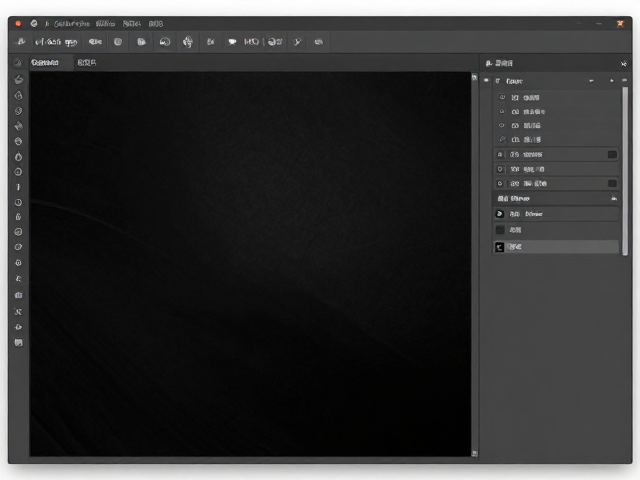Image resolution: width=640 pixels, height=480 pixels.
Task: Click the pages icon in top toolbar
Action: coord(141,42)
